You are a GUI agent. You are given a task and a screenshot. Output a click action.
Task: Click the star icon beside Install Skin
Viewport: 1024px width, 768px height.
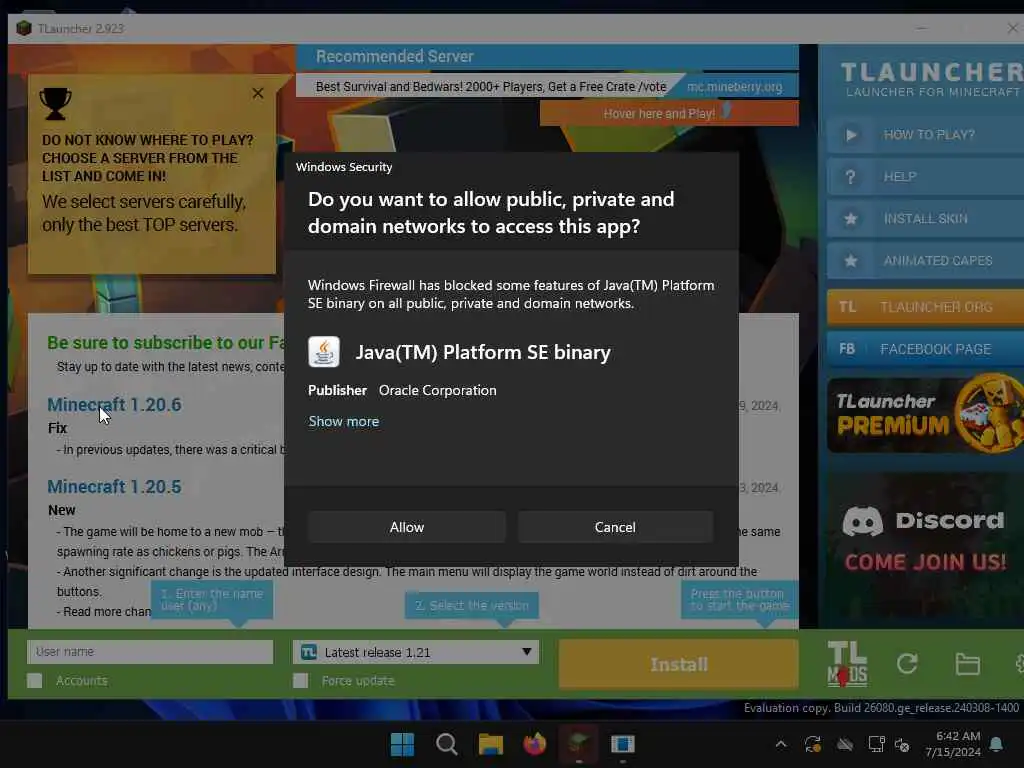point(850,219)
